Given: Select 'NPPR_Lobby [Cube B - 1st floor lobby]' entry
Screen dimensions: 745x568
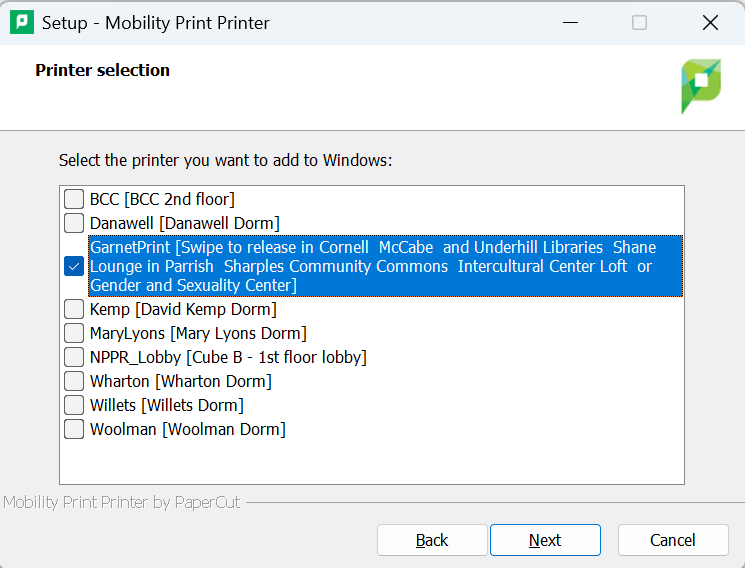Looking at the screenshot, I should tap(228, 357).
